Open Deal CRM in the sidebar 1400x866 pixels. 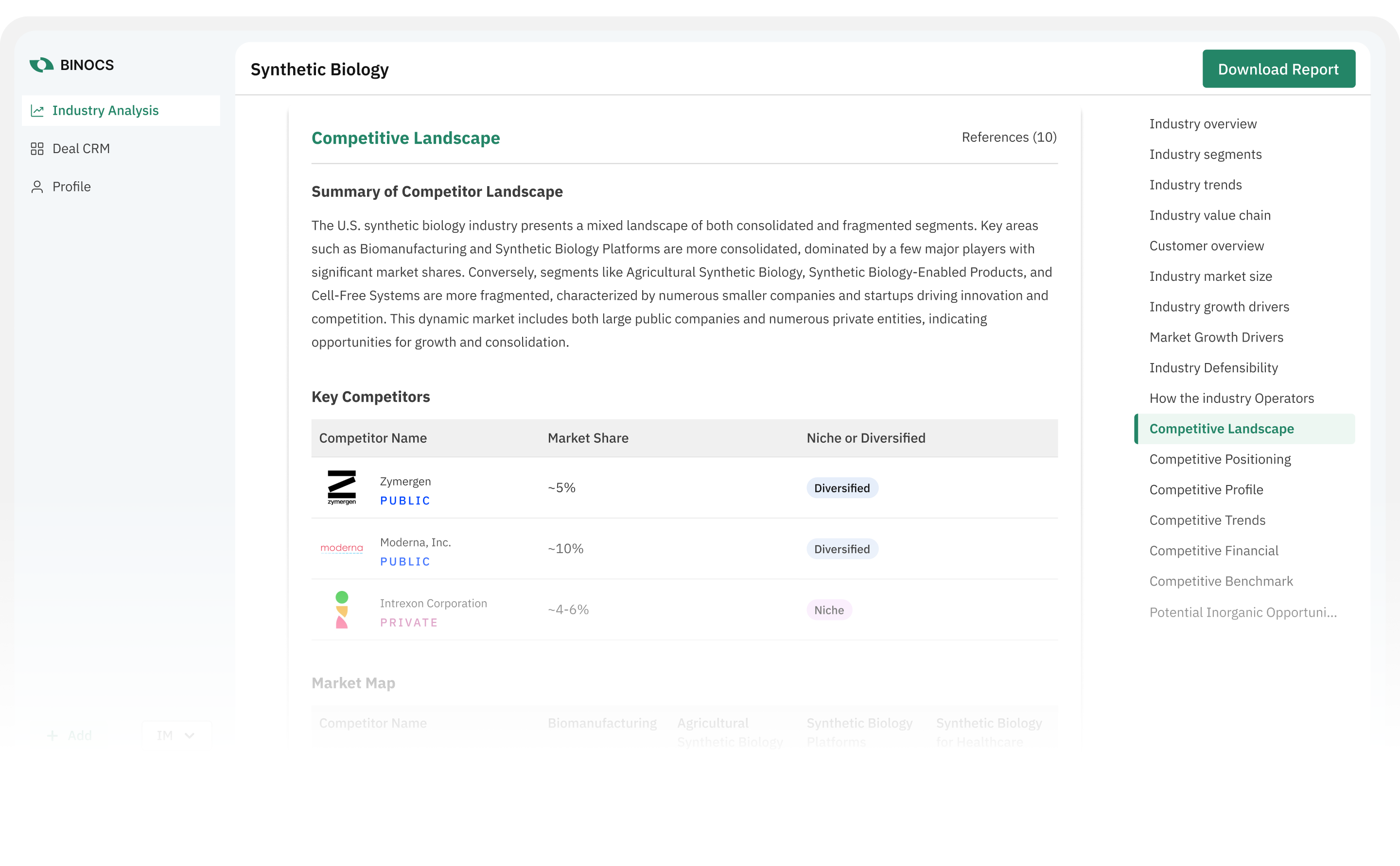(121, 149)
